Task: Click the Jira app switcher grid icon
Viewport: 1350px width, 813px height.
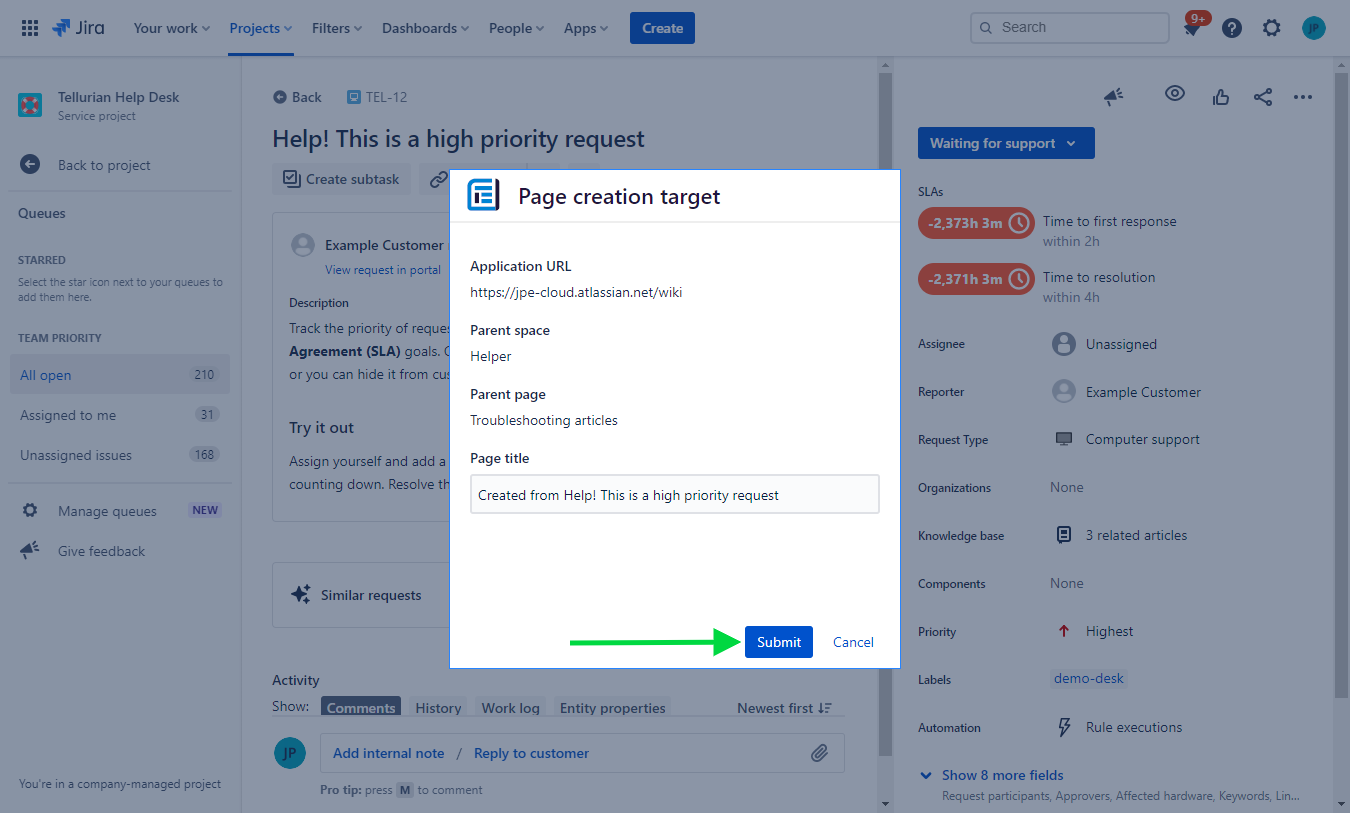Action: point(30,28)
